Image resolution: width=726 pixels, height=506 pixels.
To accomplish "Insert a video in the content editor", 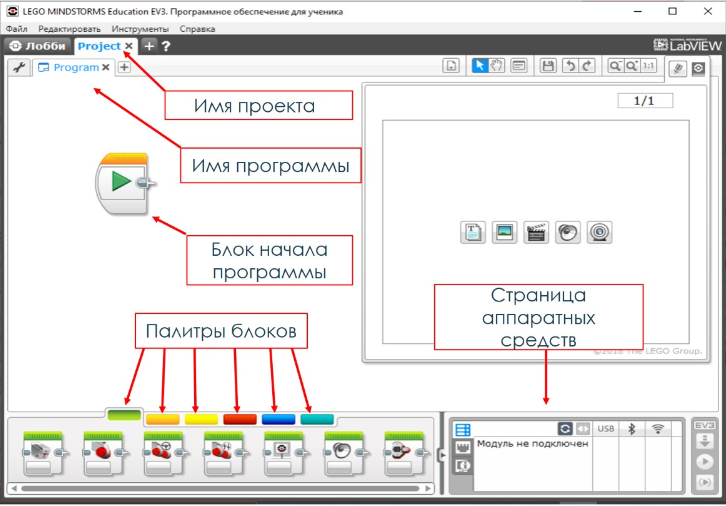I will [535, 232].
